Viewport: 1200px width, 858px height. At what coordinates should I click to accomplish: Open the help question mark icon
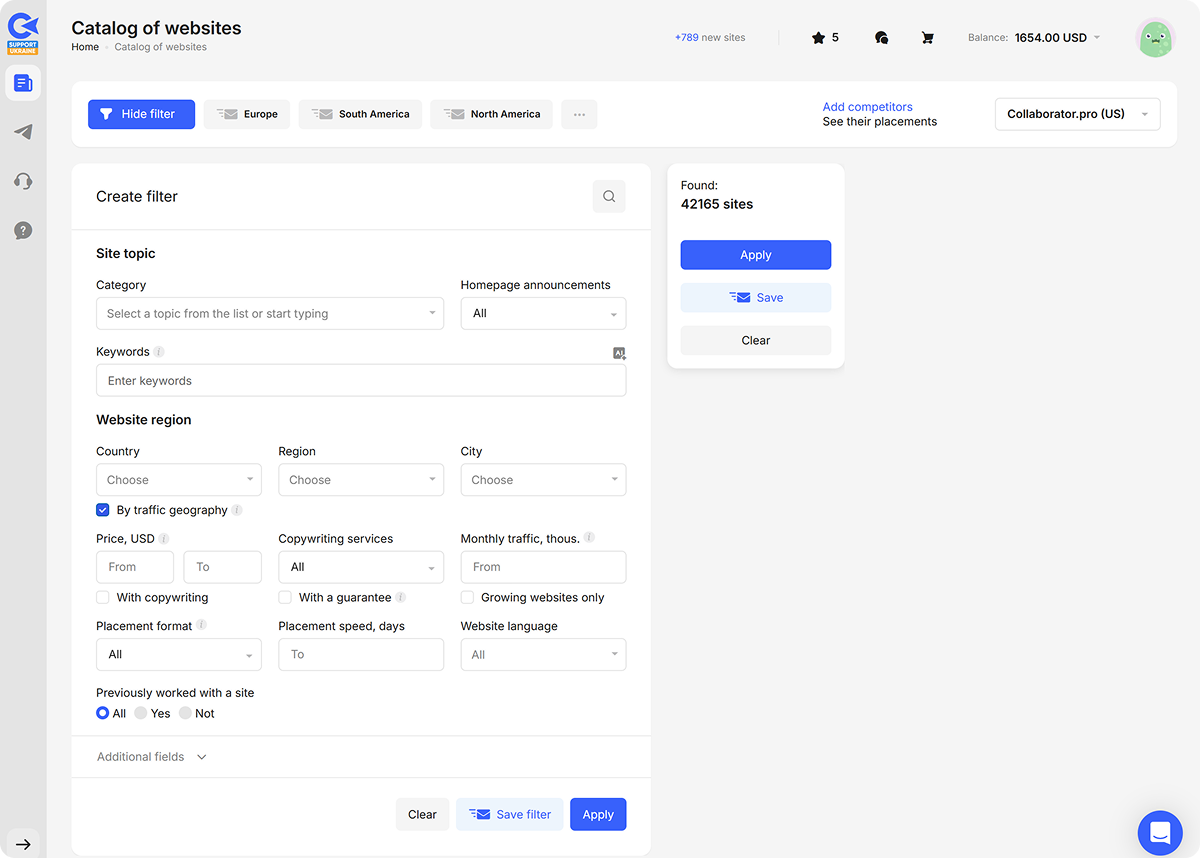click(23, 230)
